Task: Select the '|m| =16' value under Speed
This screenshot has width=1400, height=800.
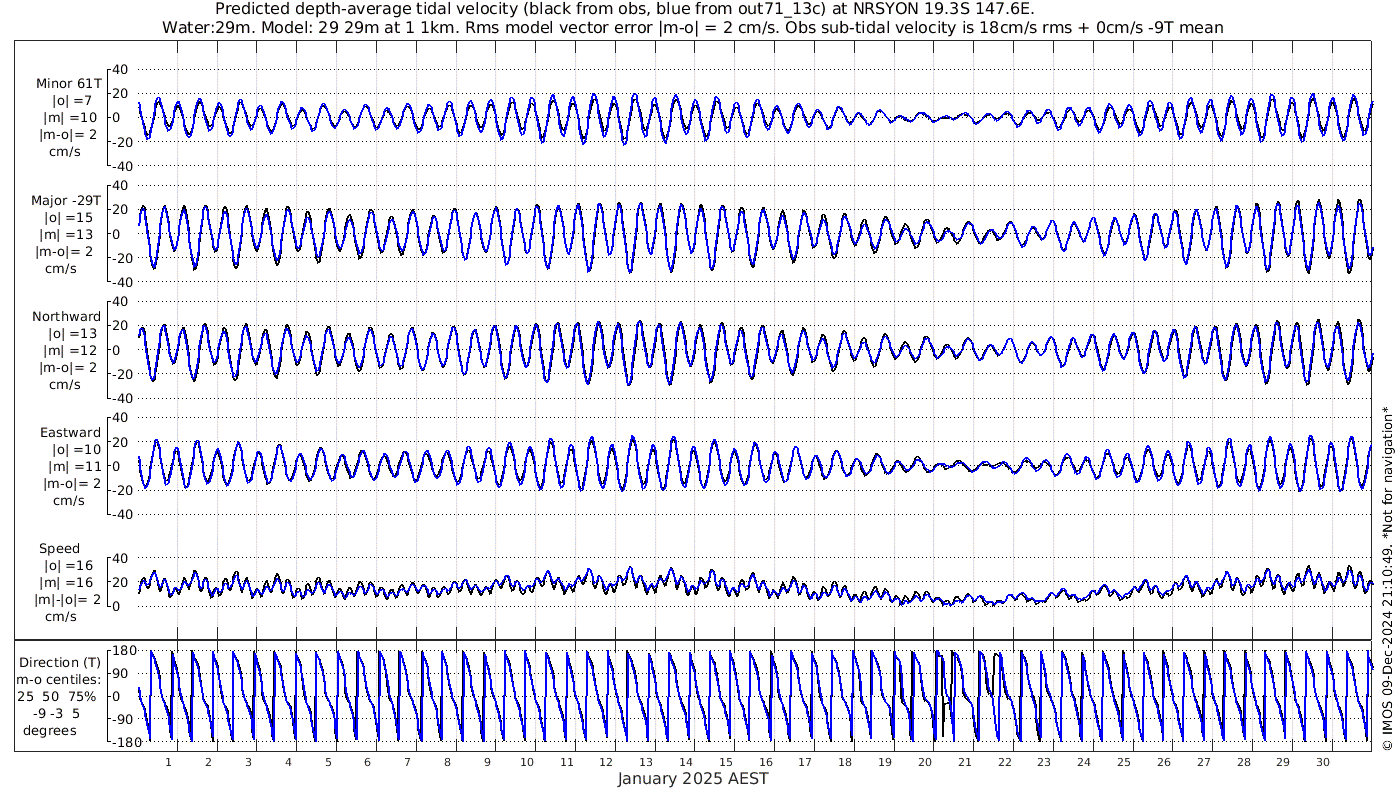Action: tap(69, 582)
